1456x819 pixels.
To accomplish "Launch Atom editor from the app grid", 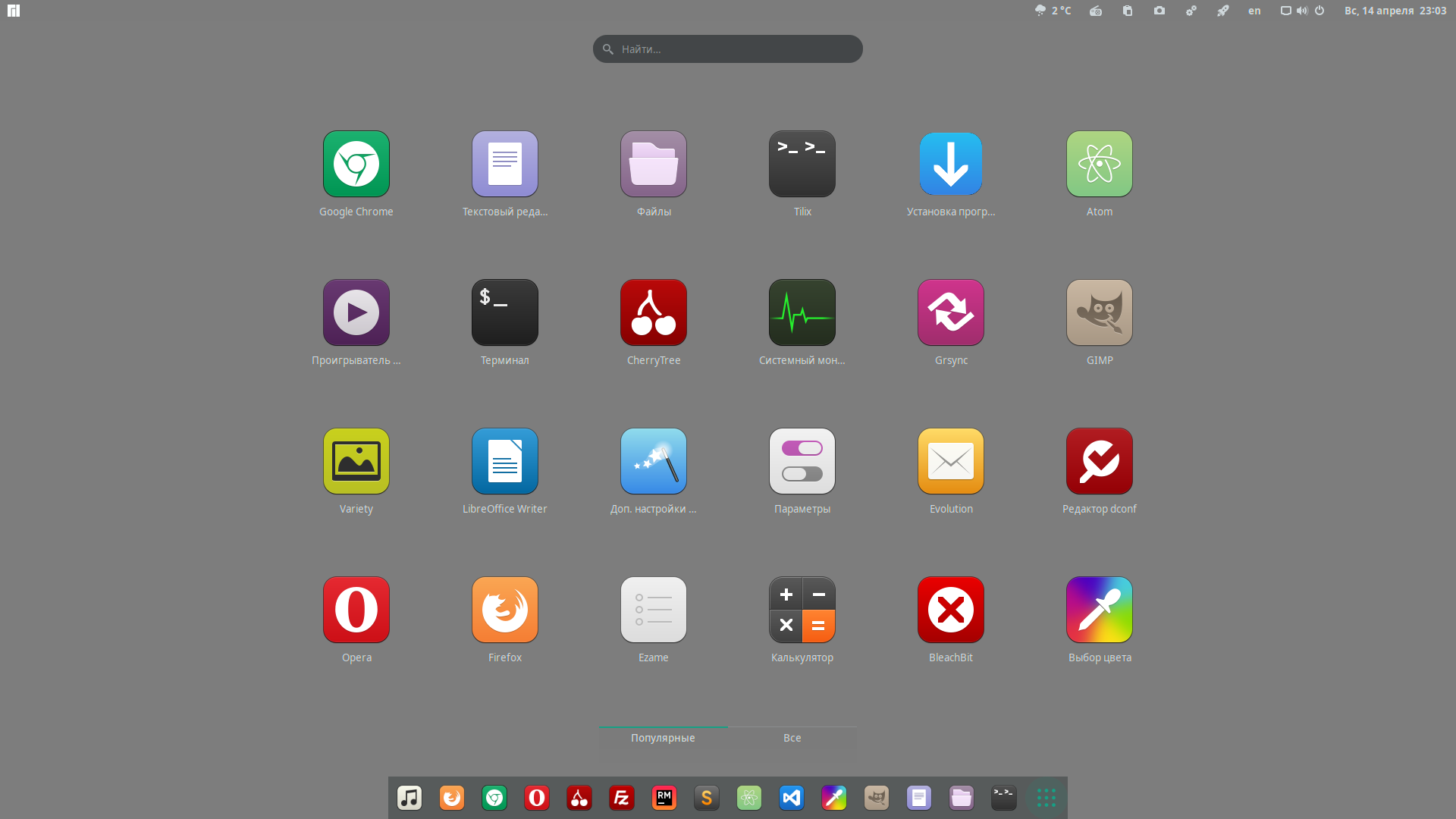I will tap(1100, 165).
